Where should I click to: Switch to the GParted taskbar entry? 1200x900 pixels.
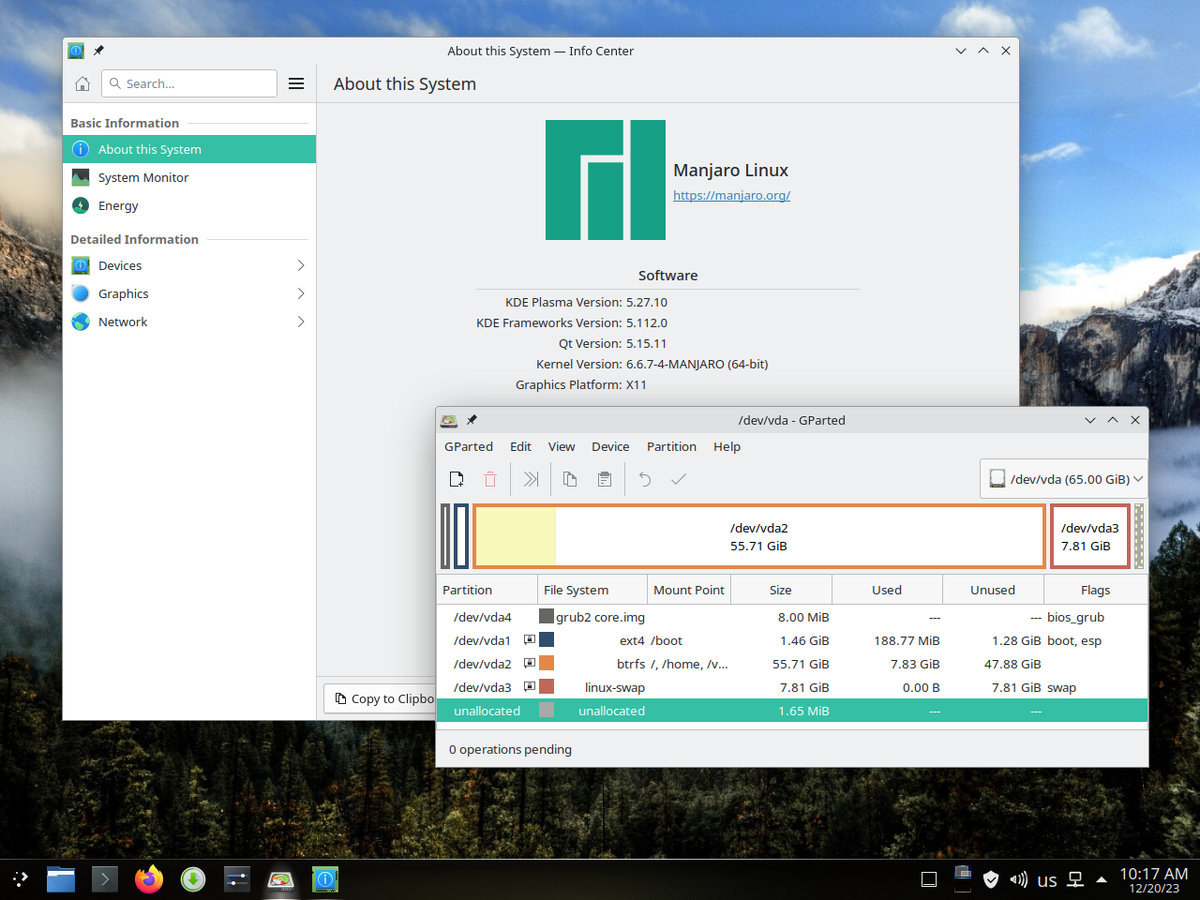click(x=281, y=879)
